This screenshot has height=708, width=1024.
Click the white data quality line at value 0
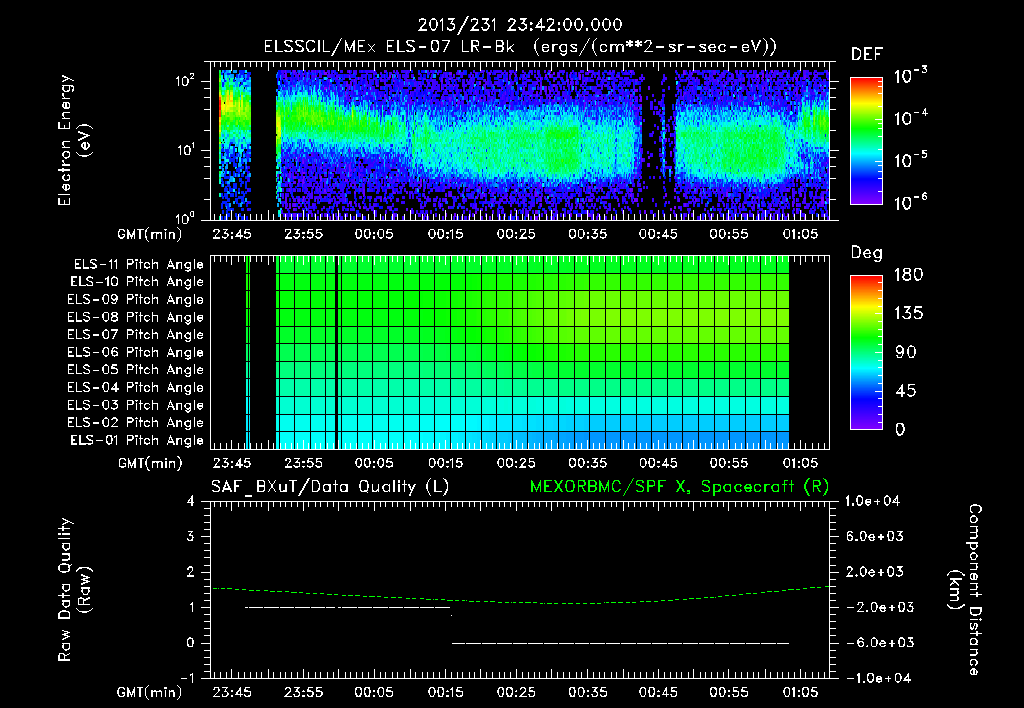click(x=620, y=643)
